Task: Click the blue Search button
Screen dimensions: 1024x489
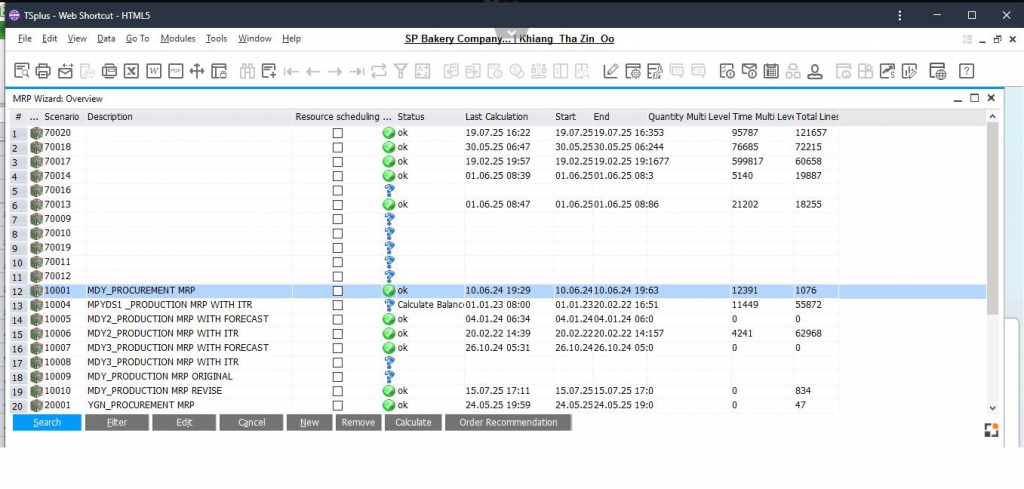Action: (x=46, y=423)
